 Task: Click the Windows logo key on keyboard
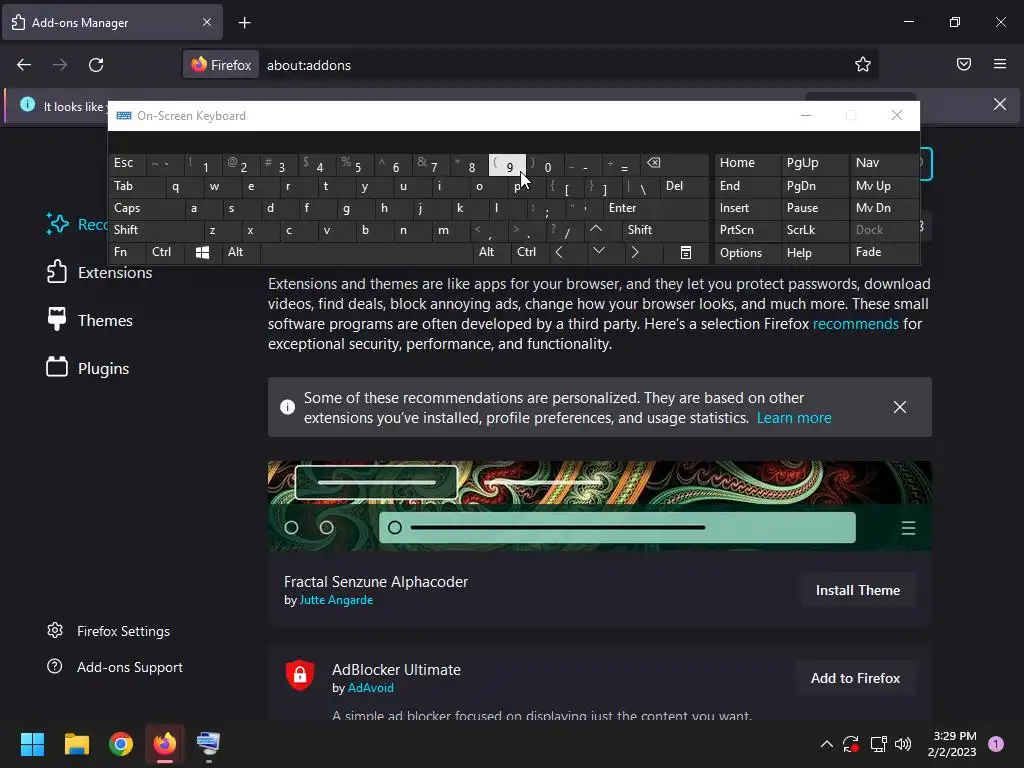tap(202, 252)
